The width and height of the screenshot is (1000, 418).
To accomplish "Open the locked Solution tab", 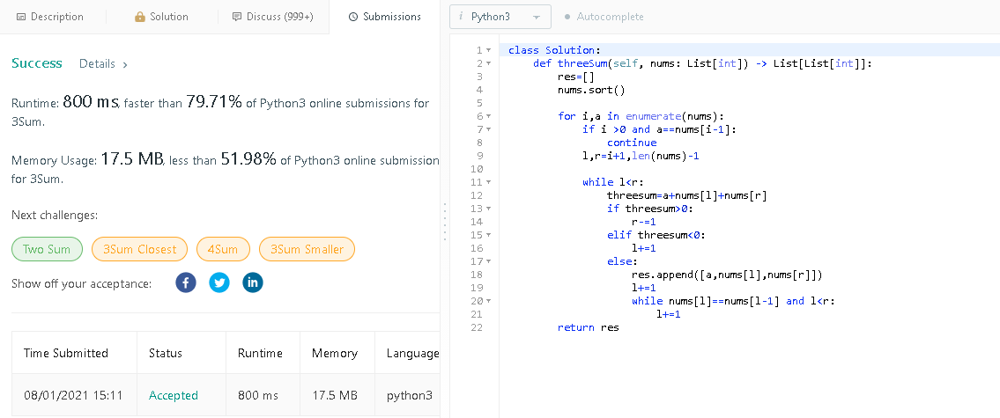I will coord(161,17).
